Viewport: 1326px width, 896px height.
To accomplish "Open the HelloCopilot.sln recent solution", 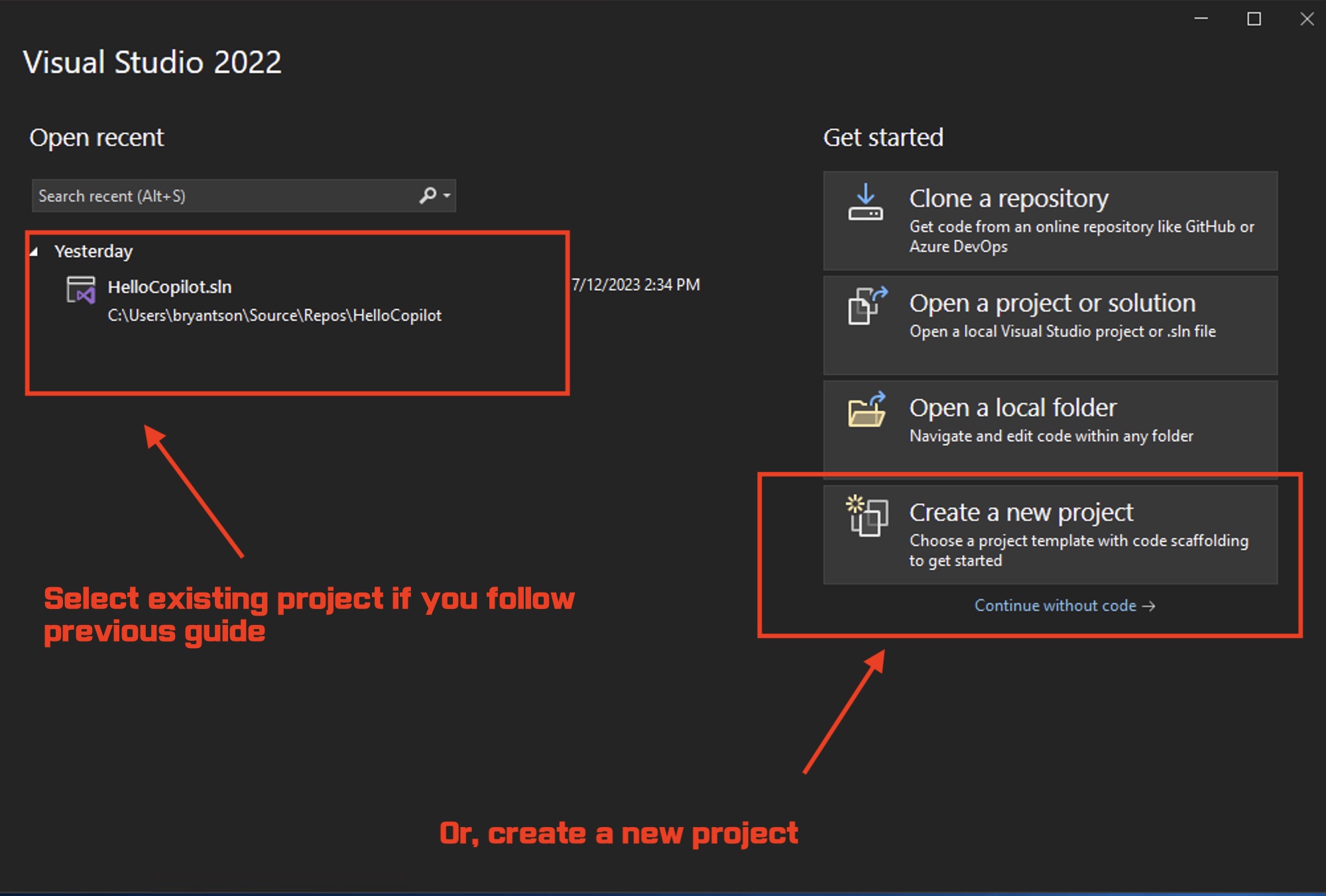I will tap(170, 287).
